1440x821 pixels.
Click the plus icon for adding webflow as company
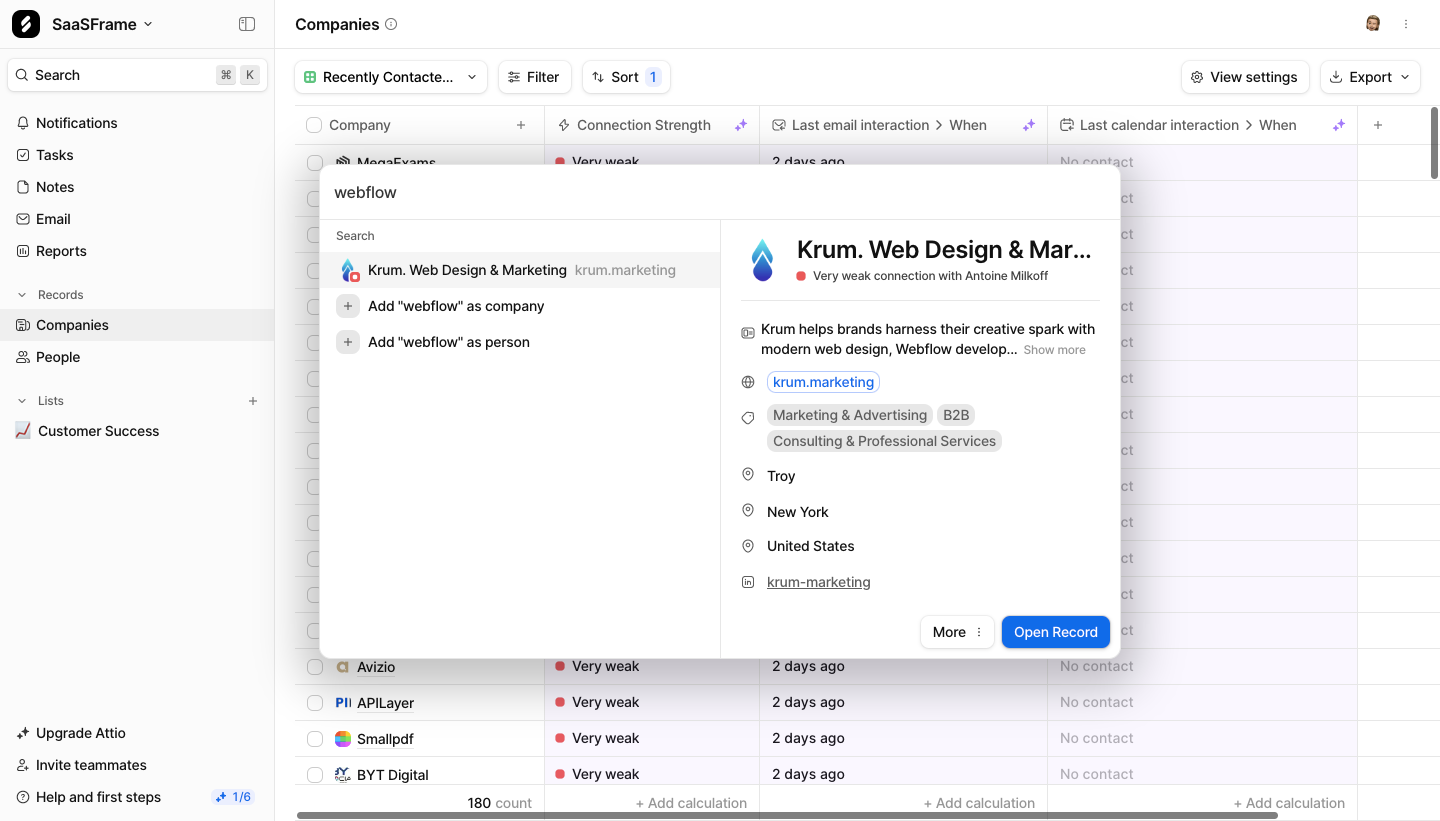pyautogui.click(x=348, y=306)
